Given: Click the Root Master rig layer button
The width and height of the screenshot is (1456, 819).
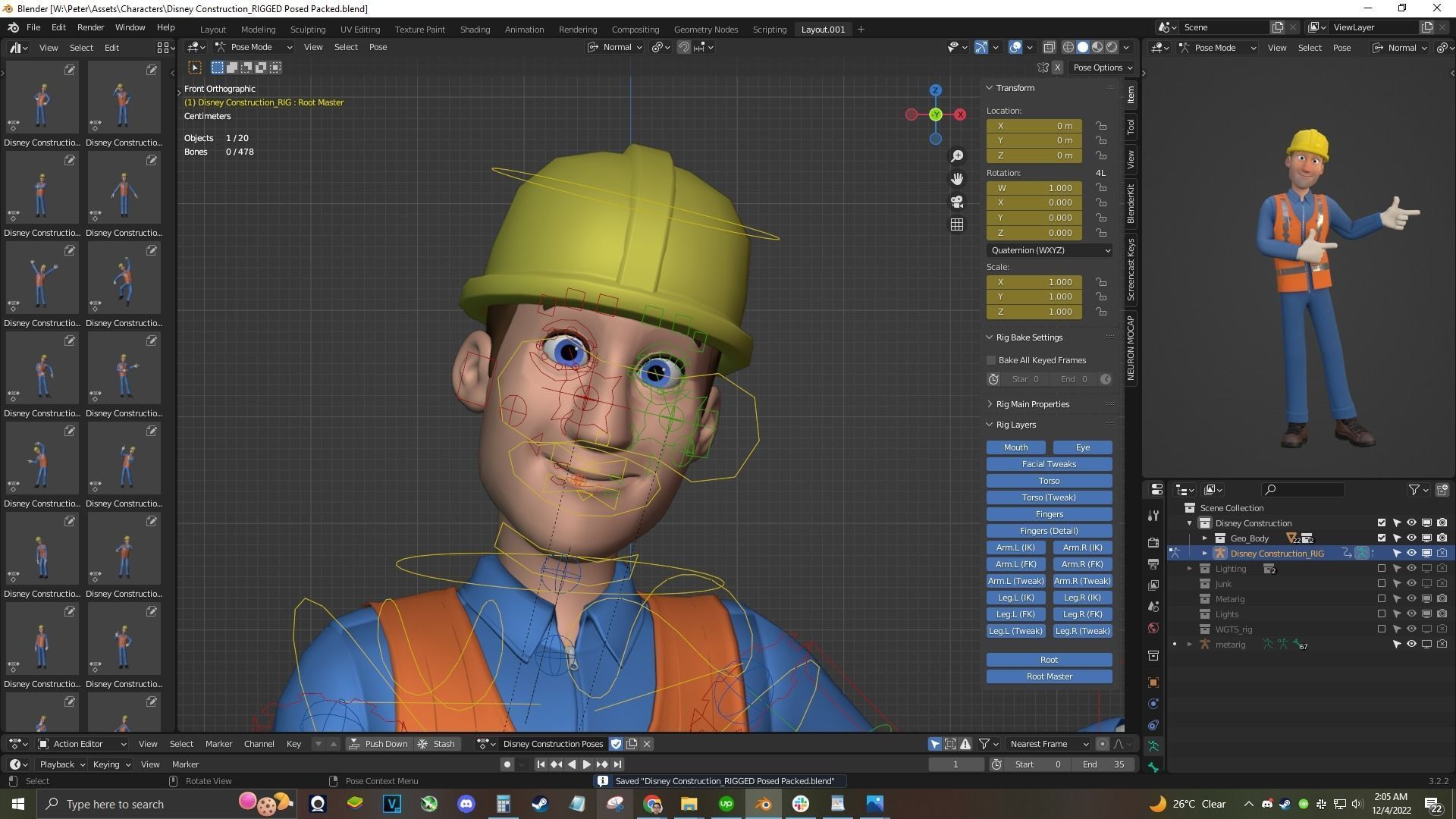Looking at the screenshot, I should point(1049,676).
